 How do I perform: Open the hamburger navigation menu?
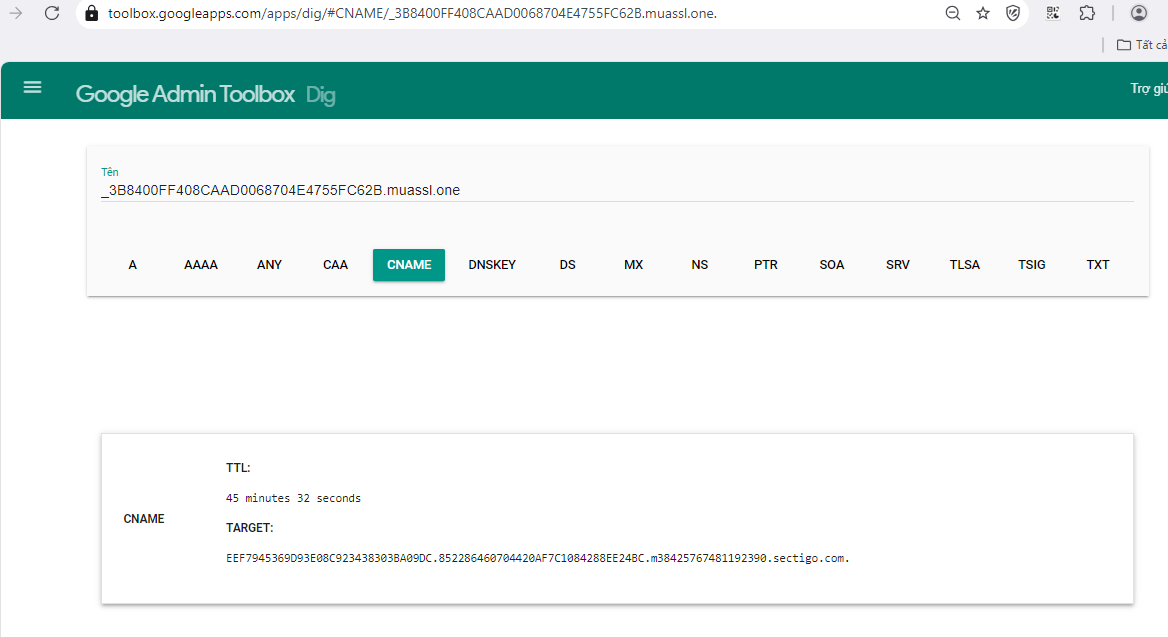coord(33,87)
